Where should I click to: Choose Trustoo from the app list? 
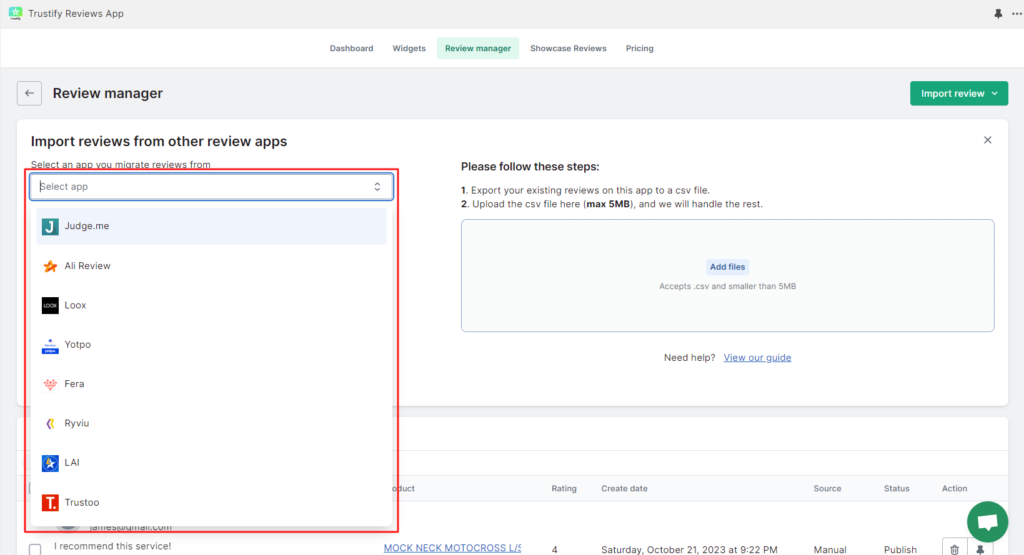click(211, 502)
